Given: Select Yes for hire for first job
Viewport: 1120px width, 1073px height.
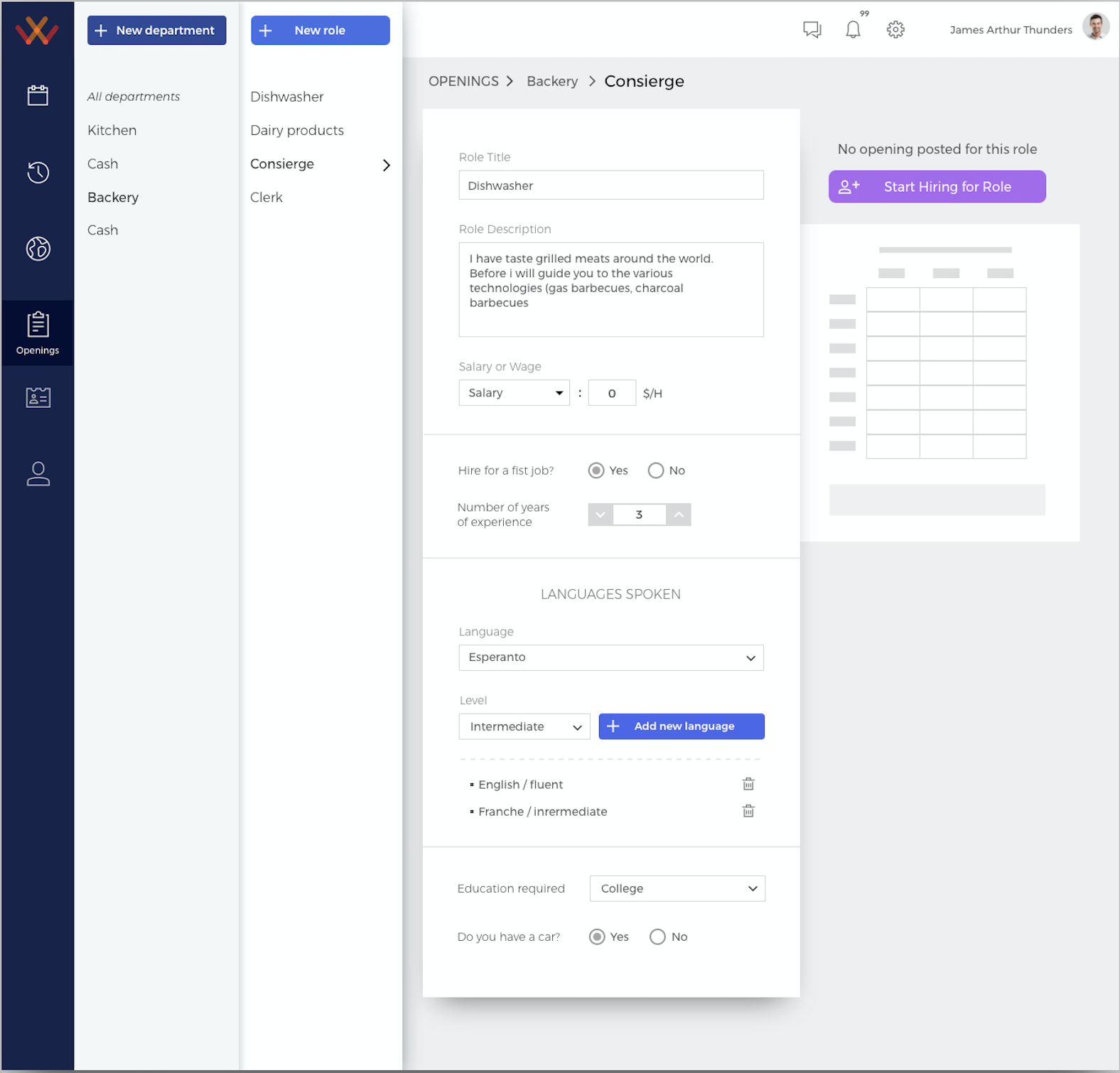Looking at the screenshot, I should point(596,470).
